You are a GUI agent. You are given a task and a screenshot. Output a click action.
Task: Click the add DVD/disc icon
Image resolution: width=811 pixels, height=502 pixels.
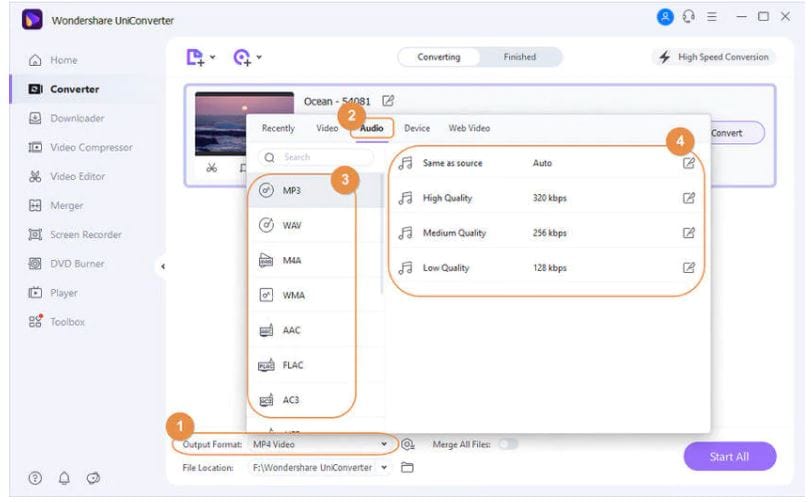pos(242,57)
